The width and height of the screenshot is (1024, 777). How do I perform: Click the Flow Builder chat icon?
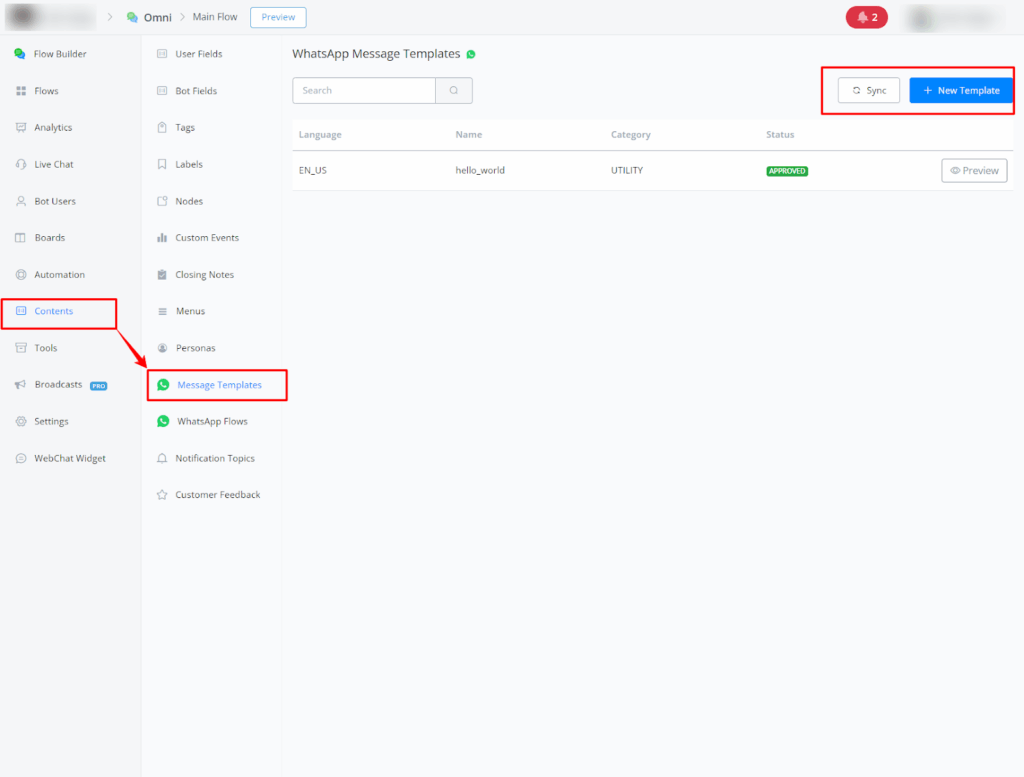pyautogui.click(x=20, y=54)
